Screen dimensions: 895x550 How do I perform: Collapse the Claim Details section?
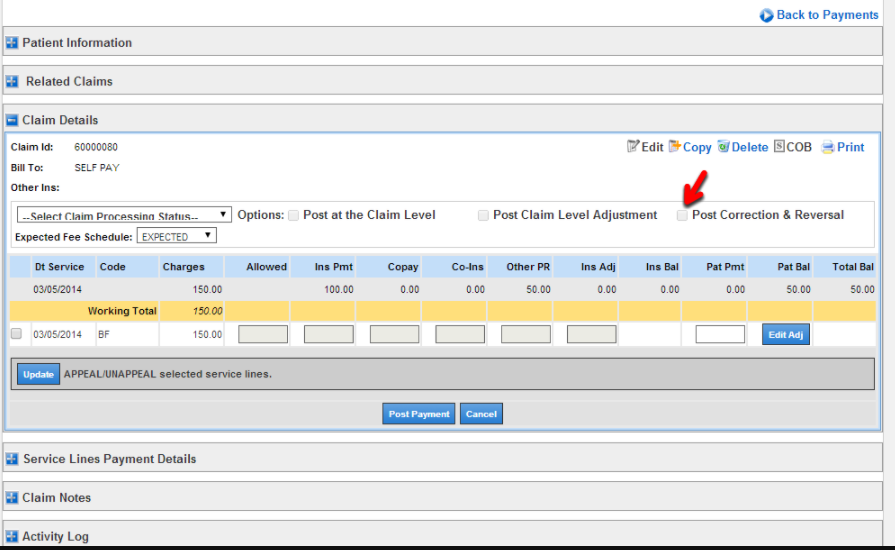12,120
